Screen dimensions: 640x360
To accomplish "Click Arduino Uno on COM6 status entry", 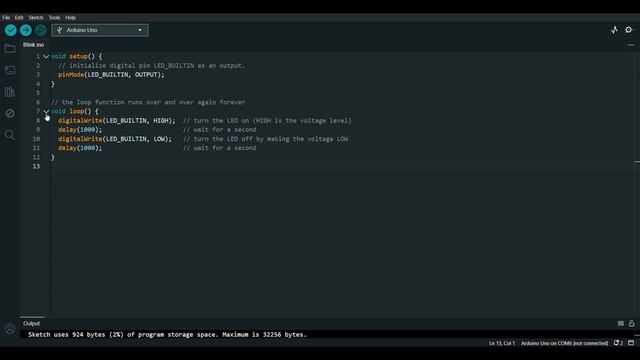I will tap(564, 343).
